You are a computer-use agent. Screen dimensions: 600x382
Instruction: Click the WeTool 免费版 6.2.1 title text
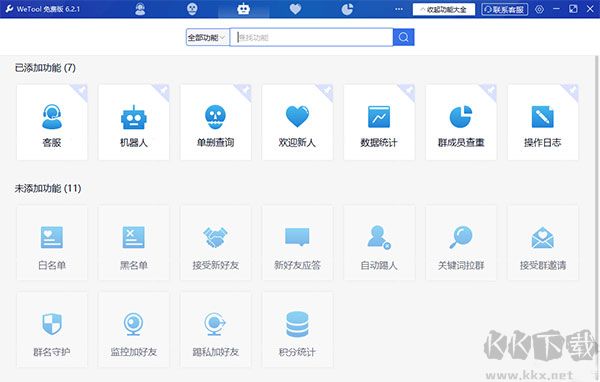point(48,9)
